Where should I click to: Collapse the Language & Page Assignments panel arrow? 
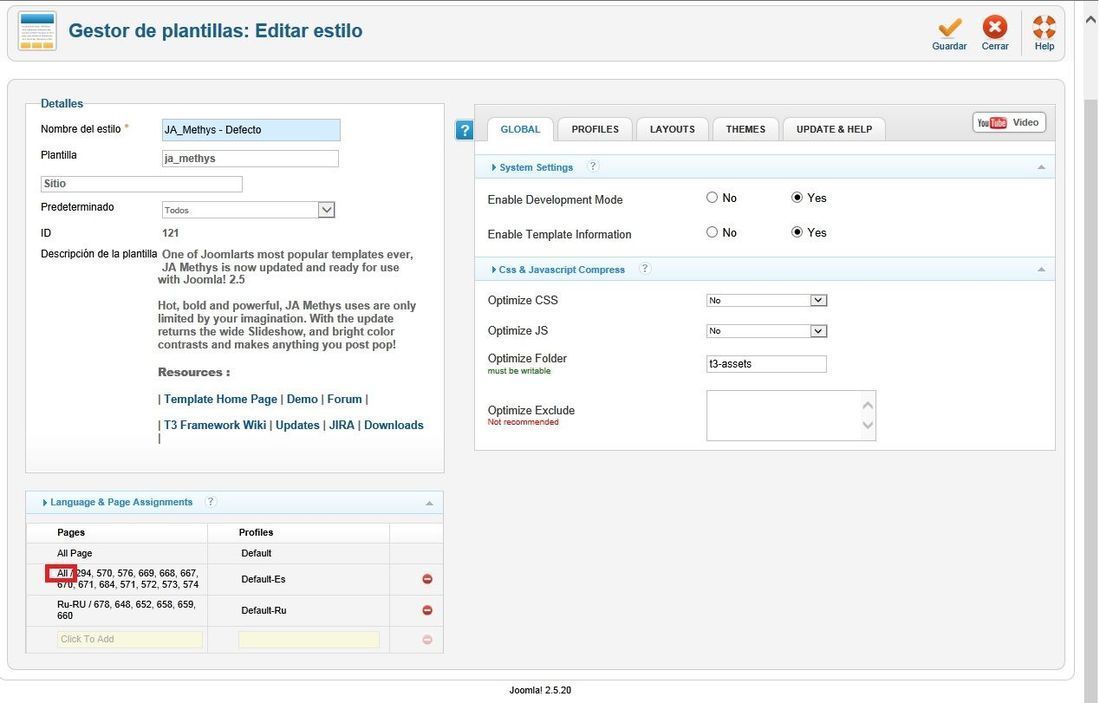click(x=429, y=503)
